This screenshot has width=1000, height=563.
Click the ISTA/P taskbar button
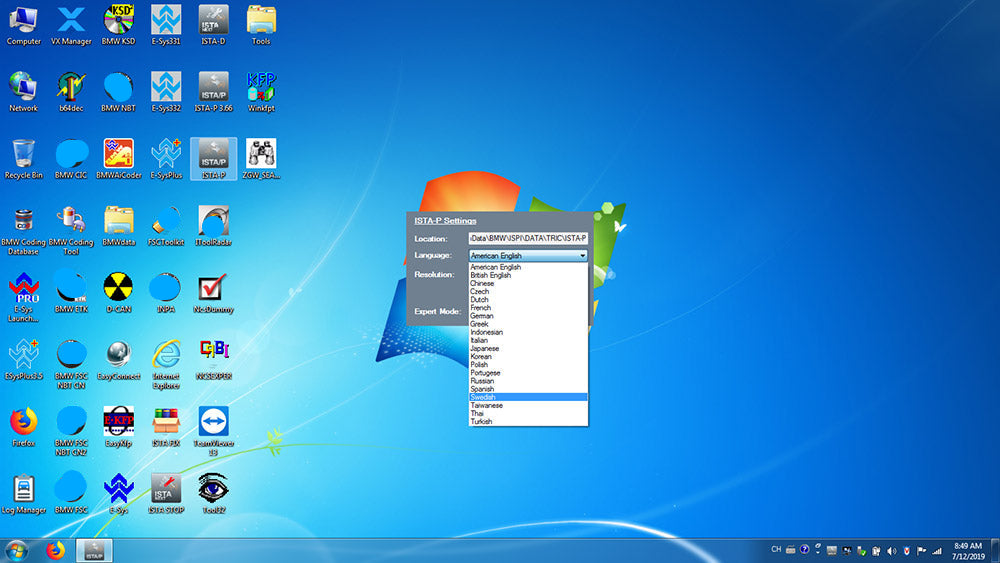tap(95, 550)
